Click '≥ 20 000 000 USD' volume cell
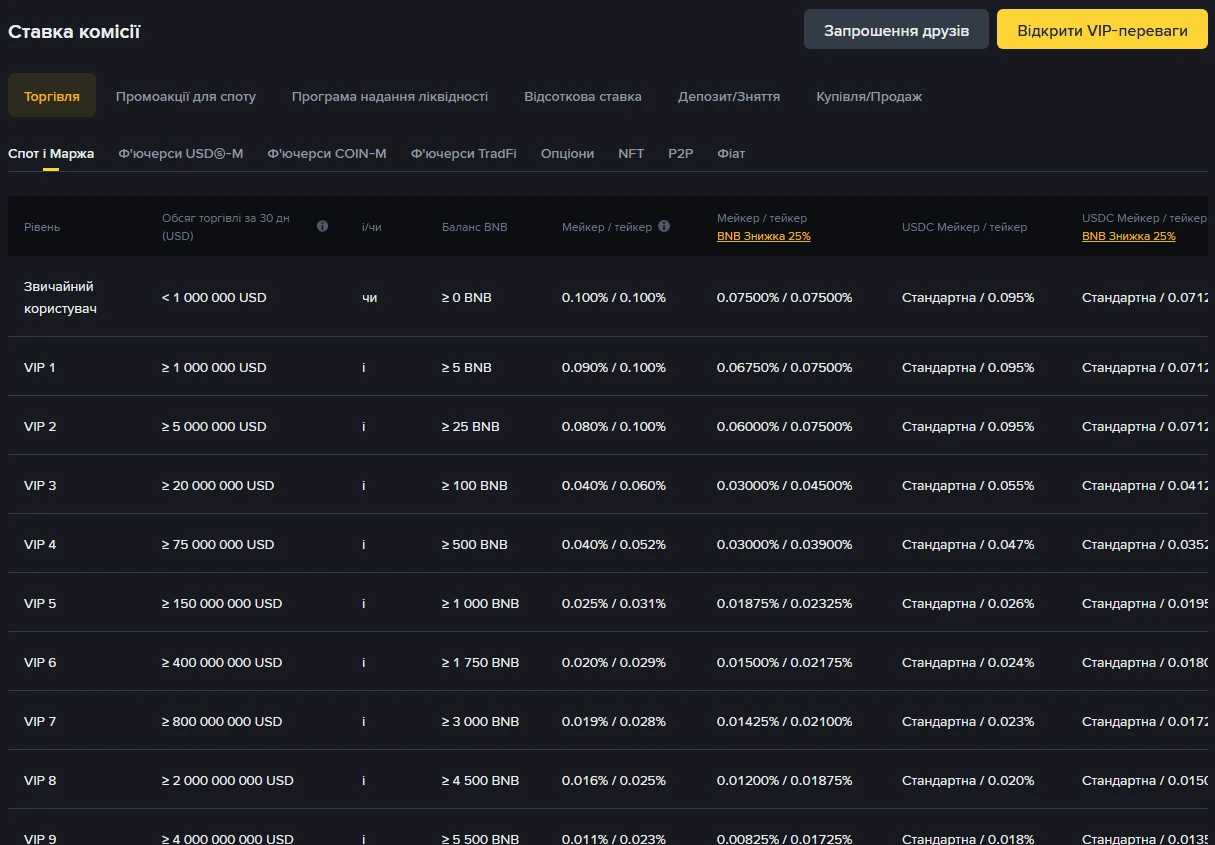The image size is (1215, 845). pyautogui.click(x=218, y=485)
